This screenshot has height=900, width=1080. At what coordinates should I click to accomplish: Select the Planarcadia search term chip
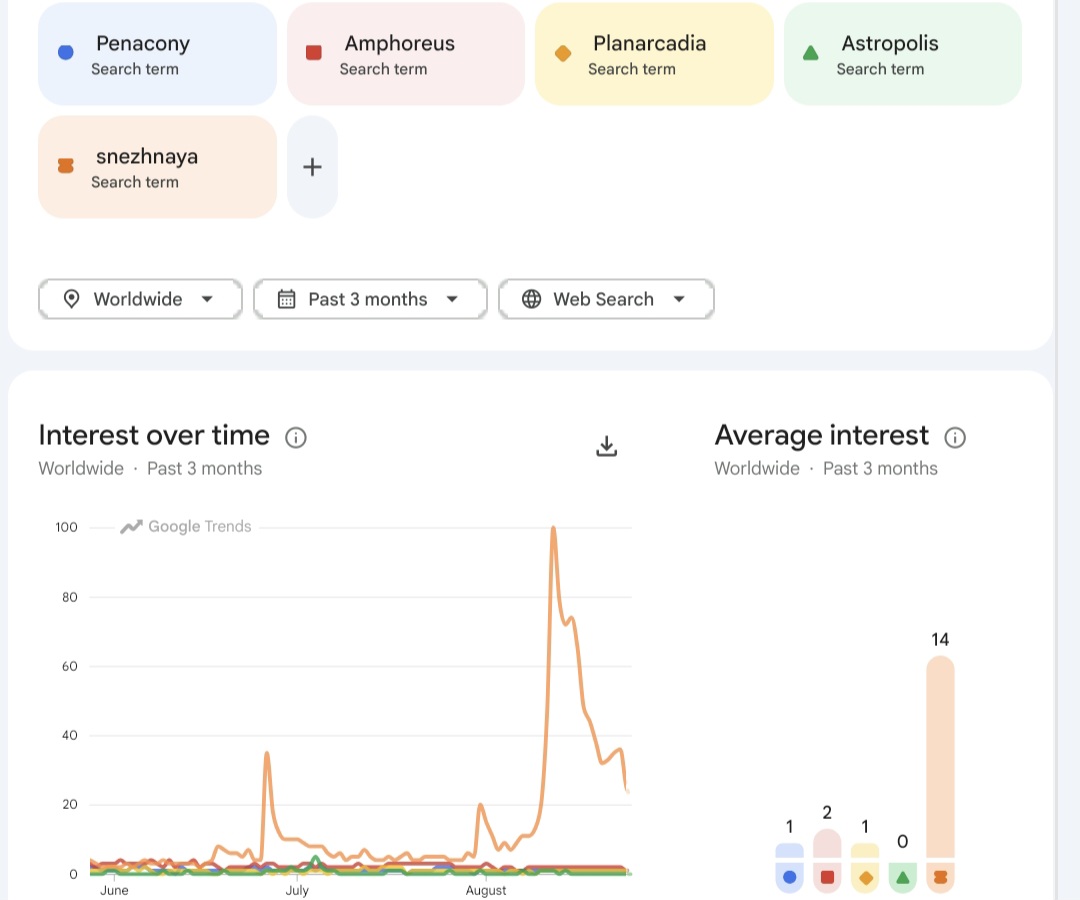[x=654, y=54]
